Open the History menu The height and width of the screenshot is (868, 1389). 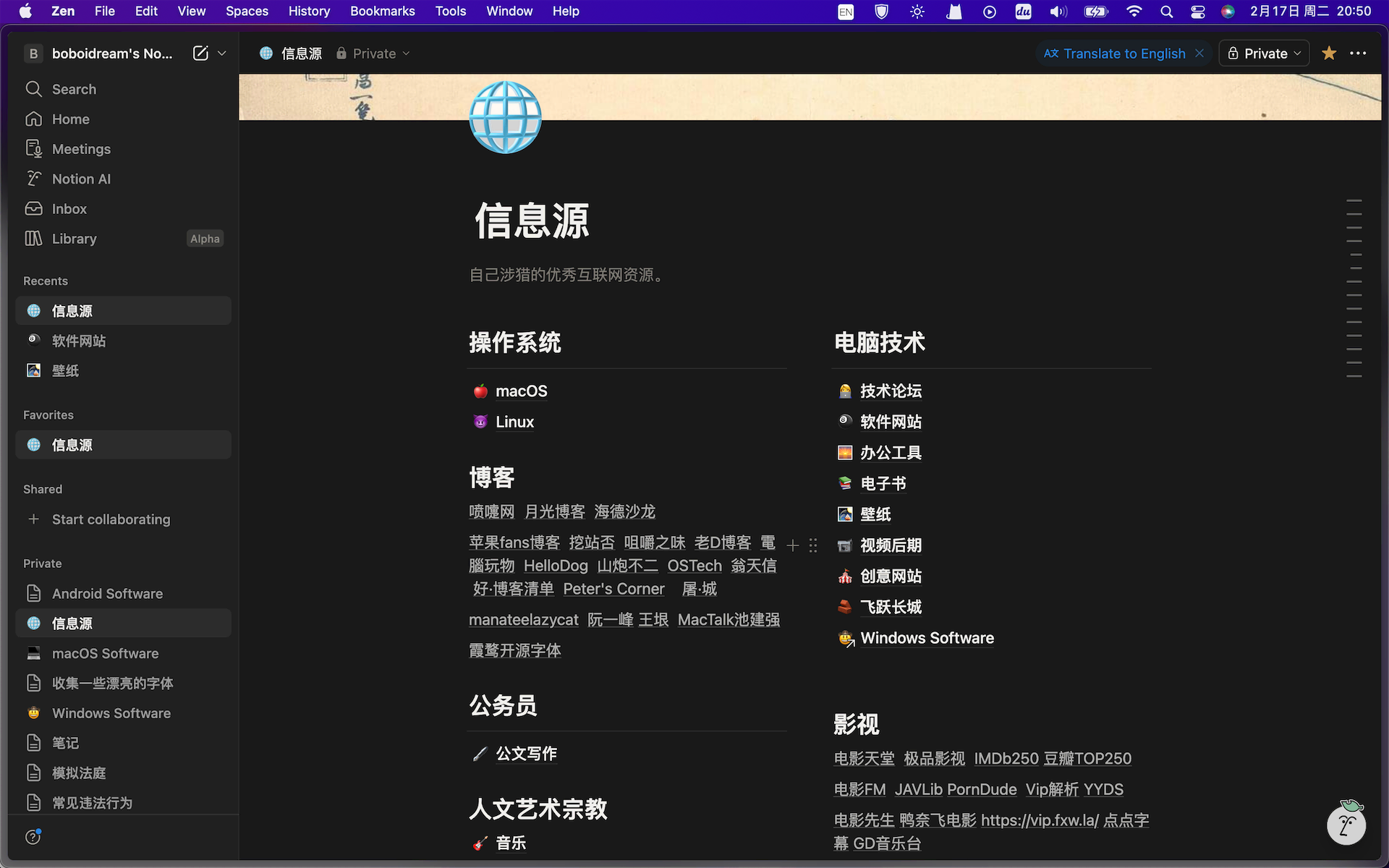pyautogui.click(x=309, y=11)
